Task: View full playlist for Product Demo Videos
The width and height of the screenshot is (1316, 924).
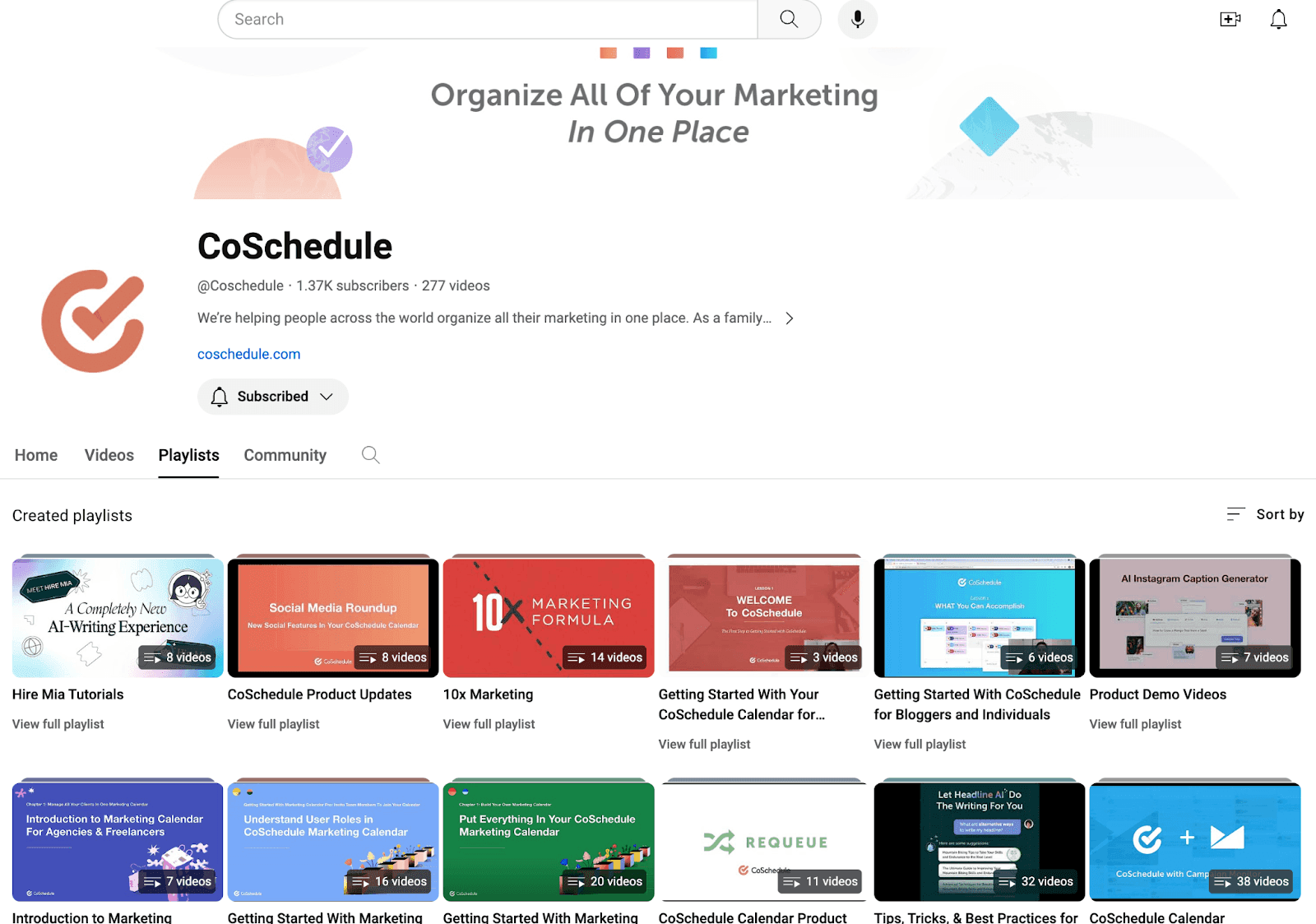Action: click(1136, 724)
